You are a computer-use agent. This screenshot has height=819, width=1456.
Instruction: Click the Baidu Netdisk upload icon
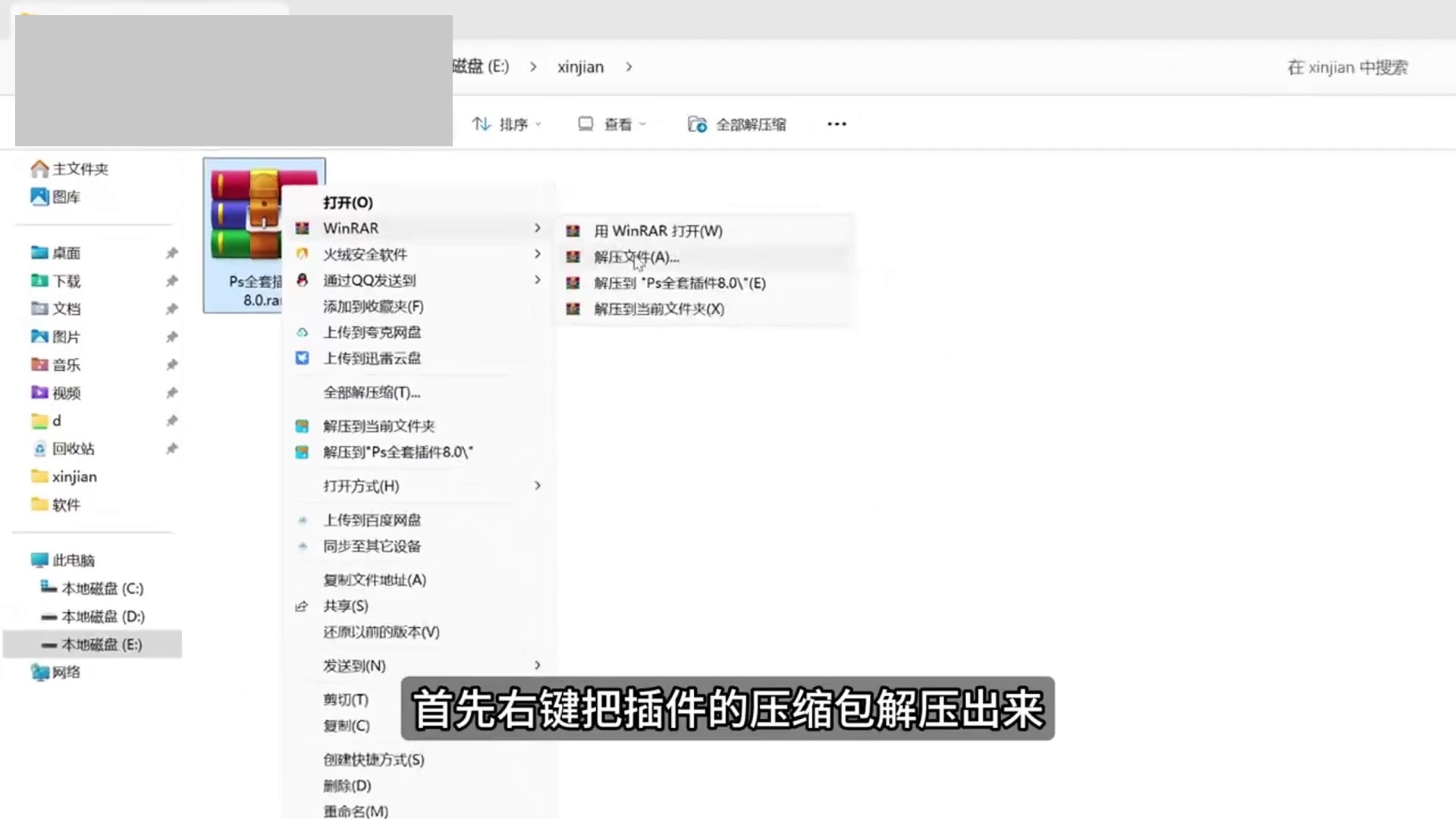pos(302,520)
